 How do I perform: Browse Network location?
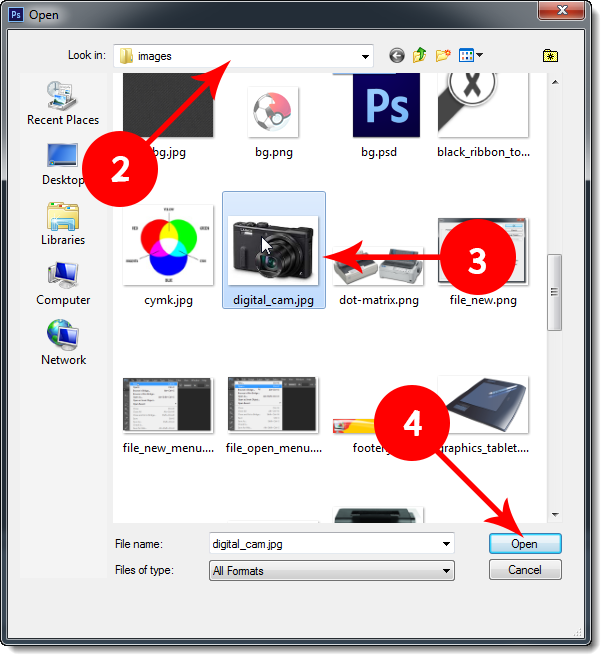[x=63, y=343]
